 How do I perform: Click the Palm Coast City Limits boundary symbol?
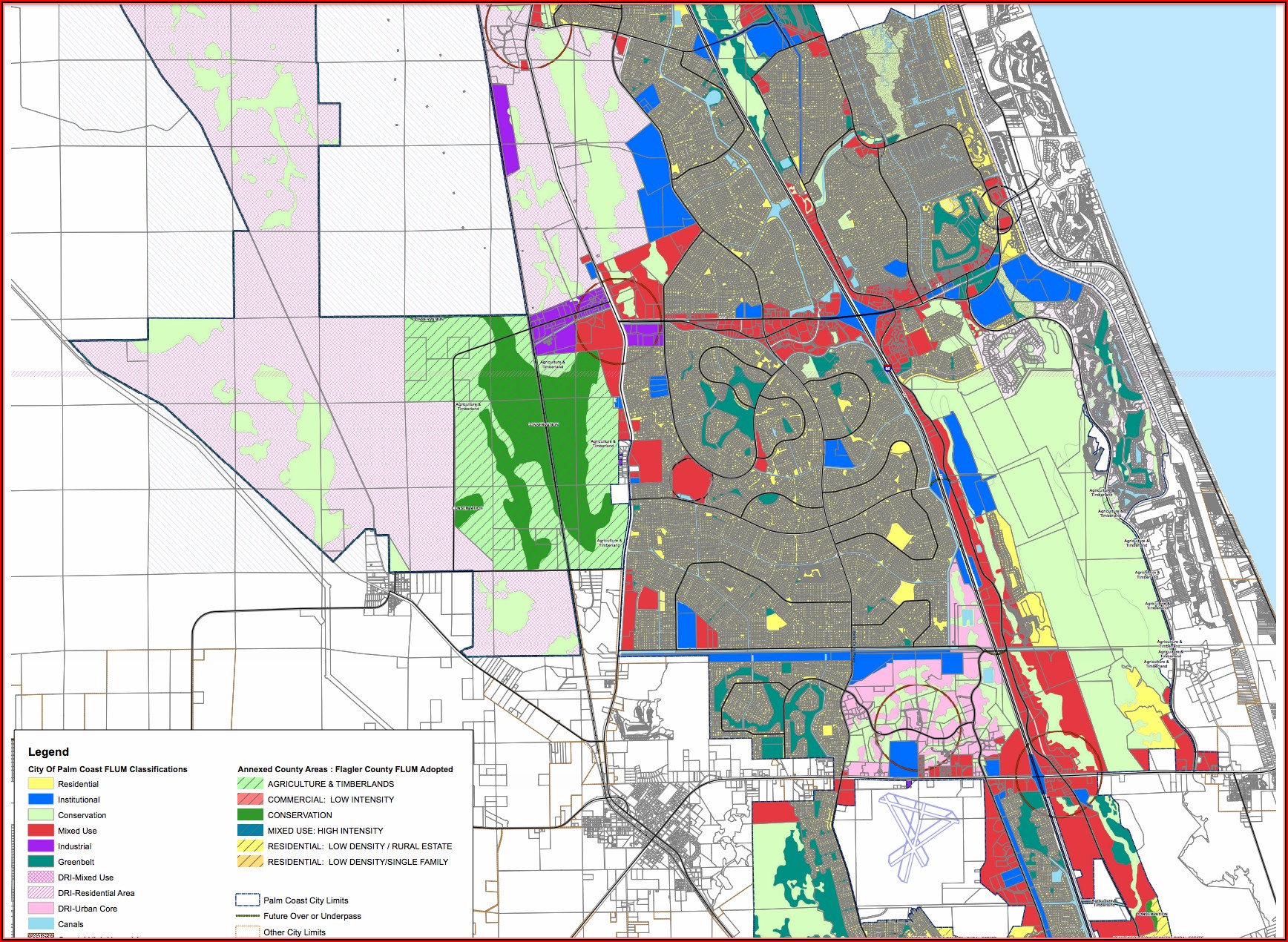(x=247, y=900)
